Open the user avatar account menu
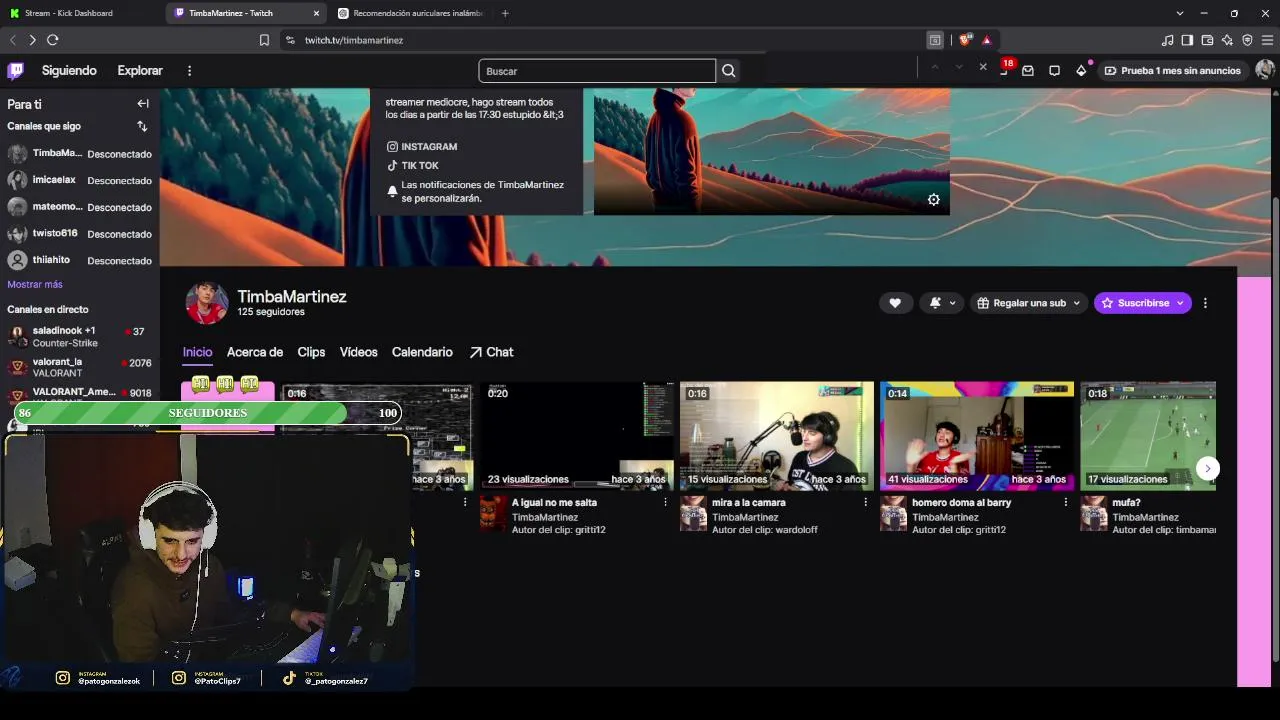 [x=1265, y=70]
